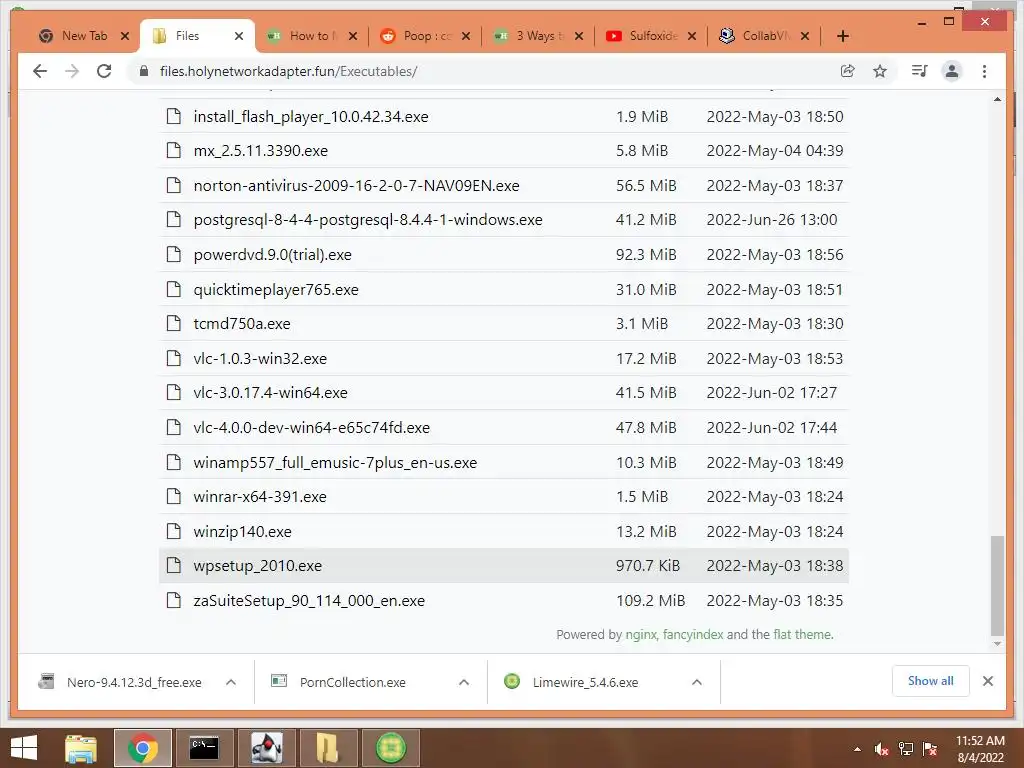Viewport: 1024px width, 768px height.
Task: Close the New Tab tab
Action: pyautogui.click(x=125, y=36)
